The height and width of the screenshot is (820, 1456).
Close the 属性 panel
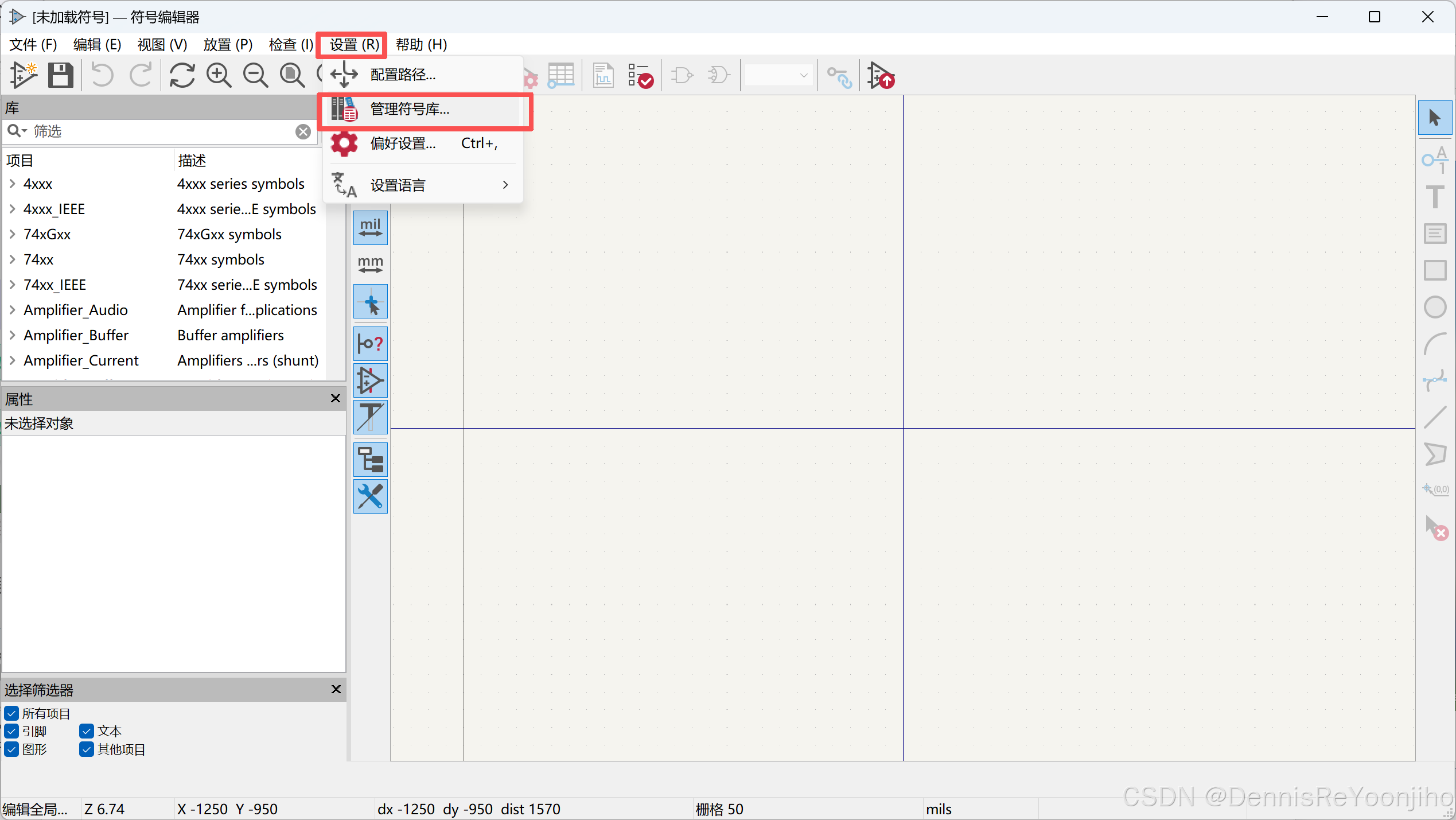pos(336,398)
